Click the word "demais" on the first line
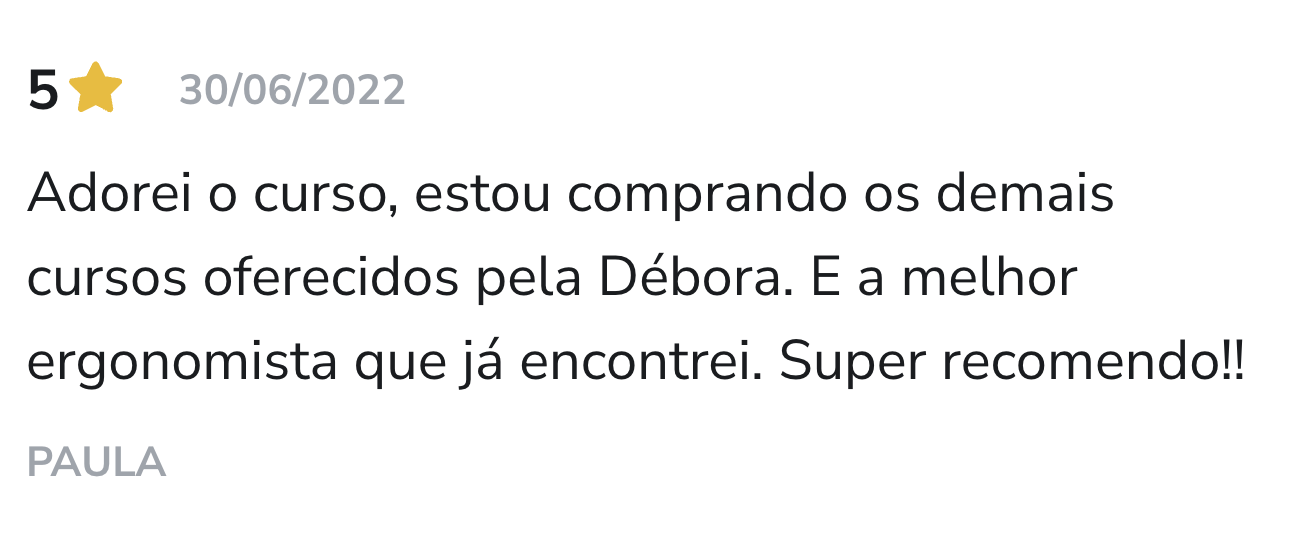Image resolution: width=1292 pixels, height=538 pixels. (x=1024, y=193)
